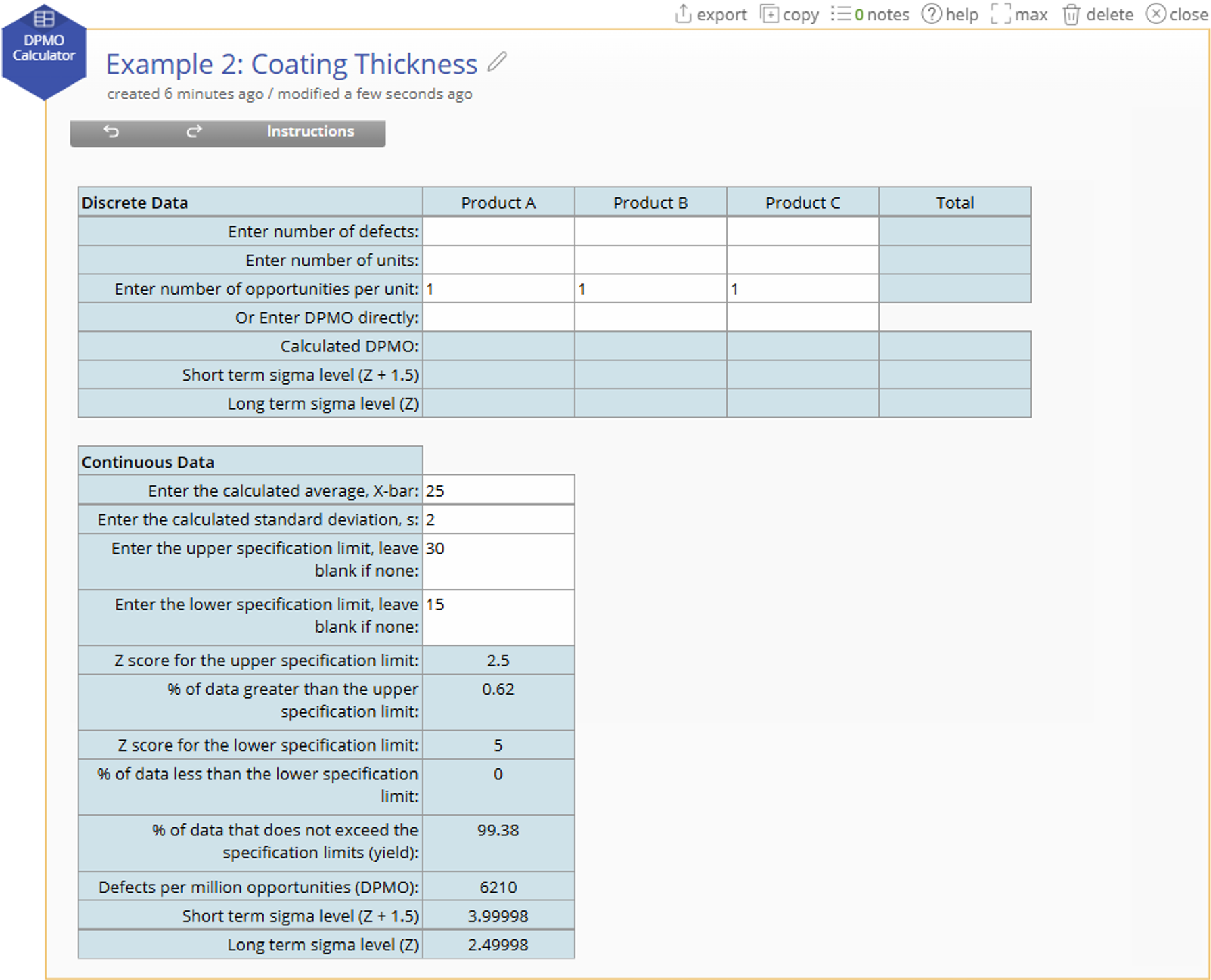This screenshot has width=1211, height=980.
Task: Click Product A DPMO directly field
Action: [498, 318]
